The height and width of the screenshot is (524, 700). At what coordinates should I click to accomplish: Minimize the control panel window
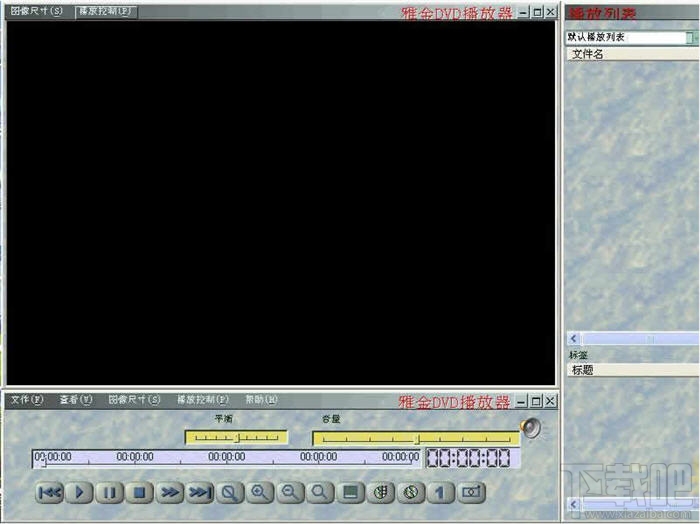pyautogui.click(x=522, y=401)
